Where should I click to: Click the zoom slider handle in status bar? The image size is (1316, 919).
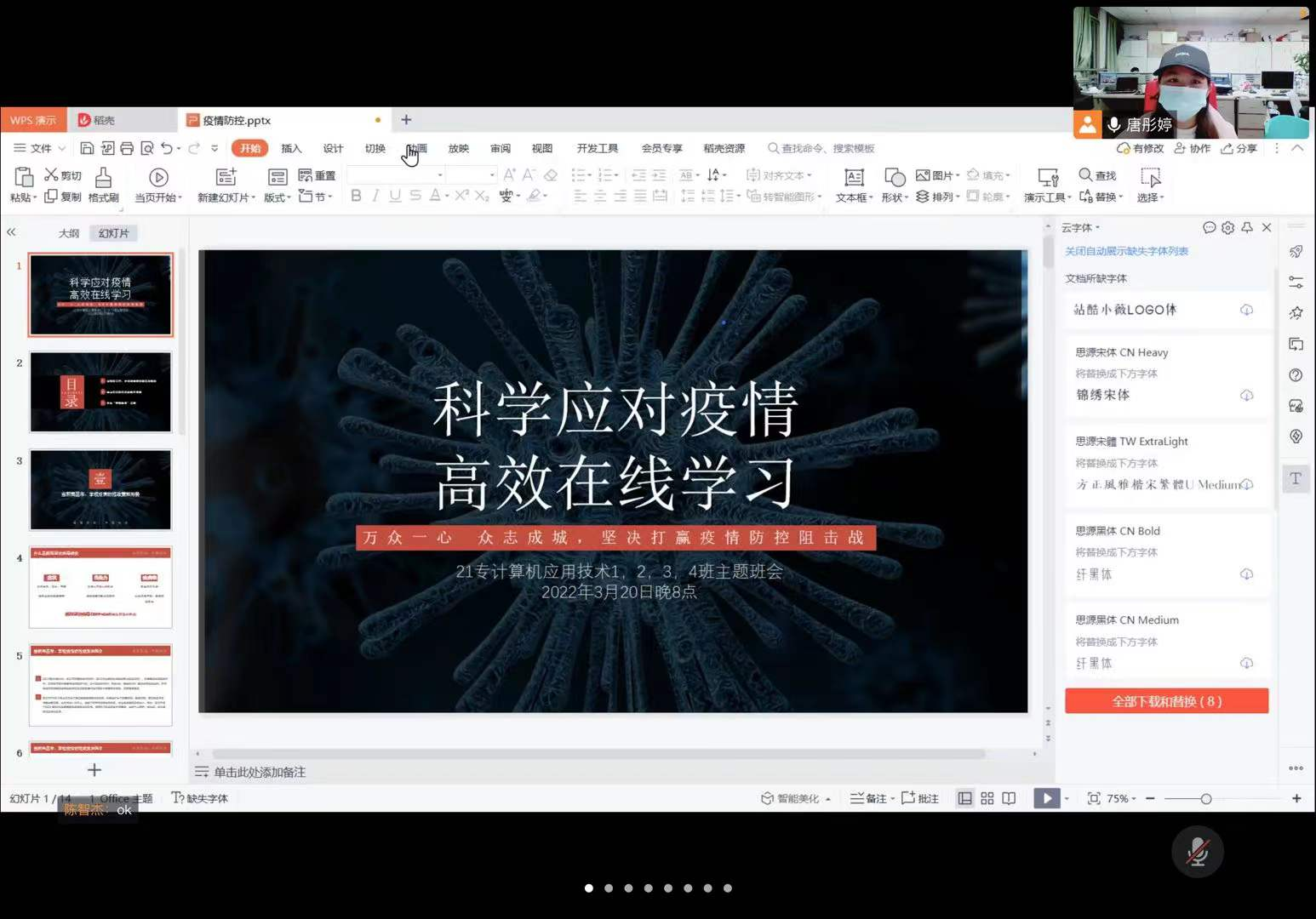click(1205, 798)
